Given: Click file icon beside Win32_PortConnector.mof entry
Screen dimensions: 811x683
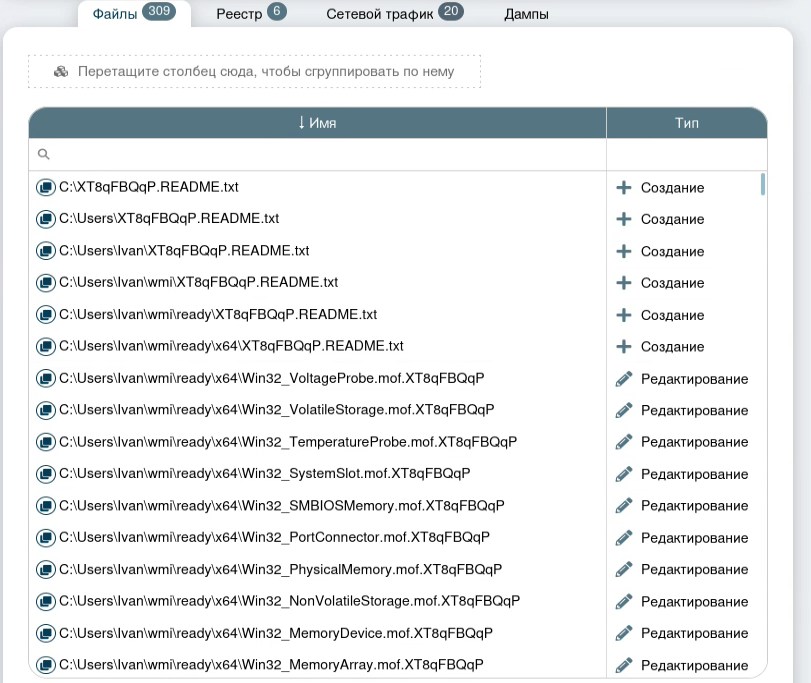Looking at the screenshot, I should tap(45, 537).
